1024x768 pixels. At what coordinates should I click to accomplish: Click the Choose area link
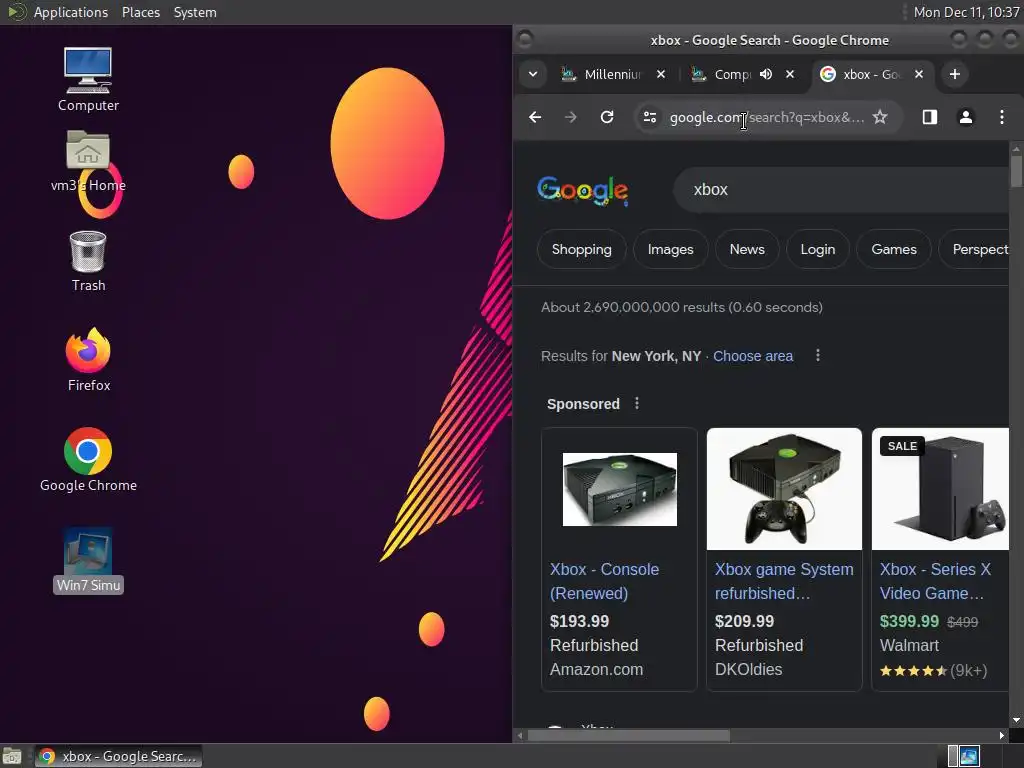(753, 356)
